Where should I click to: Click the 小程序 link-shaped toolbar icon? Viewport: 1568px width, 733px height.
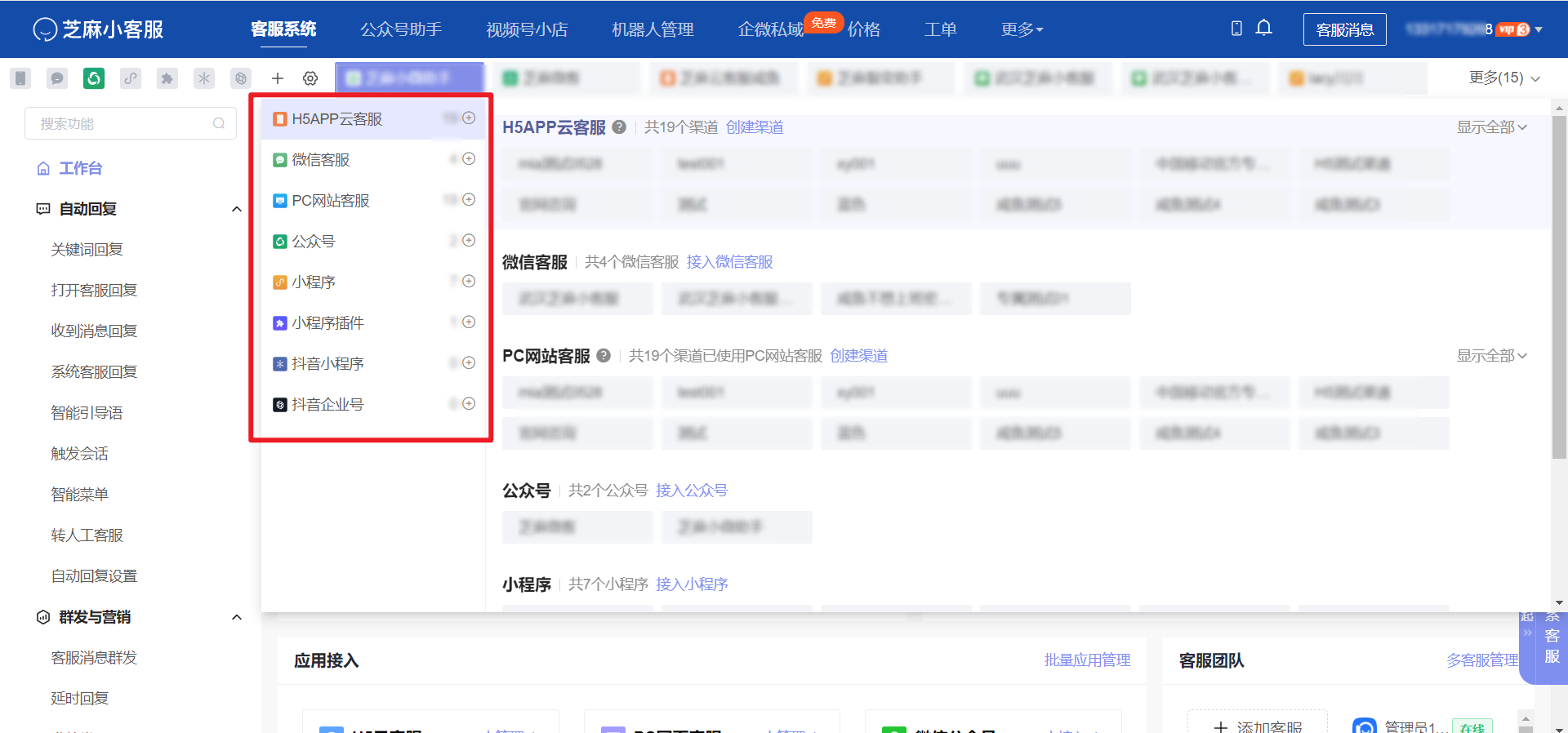[131, 78]
